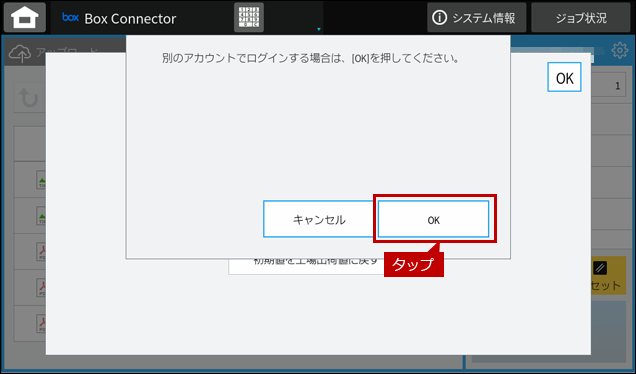This screenshot has height=374, width=636.
Task: Open the job status button (ジョブ状況)
Action: (x=580, y=18)
